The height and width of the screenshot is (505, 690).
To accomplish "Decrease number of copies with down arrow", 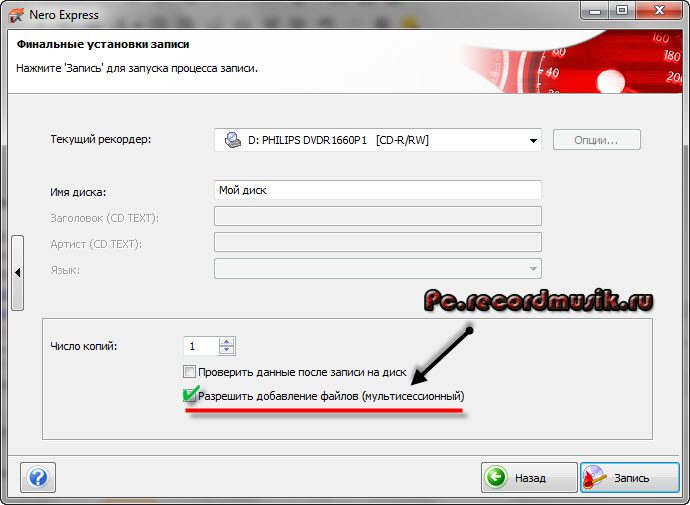I will 227,350.
